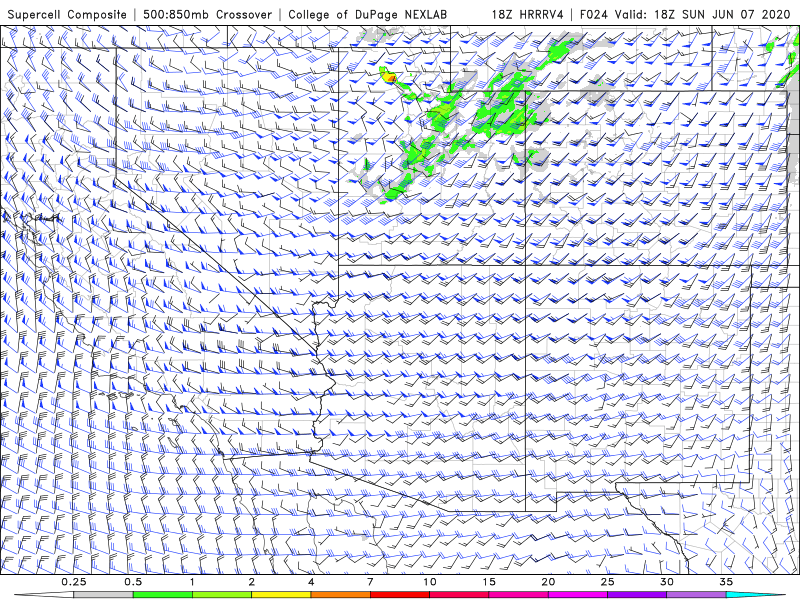Image resolution: width=800 pixels, height=600 pixels.
Task: Pick the green 0.5–1 legend swatch
Action: [162, 595]
